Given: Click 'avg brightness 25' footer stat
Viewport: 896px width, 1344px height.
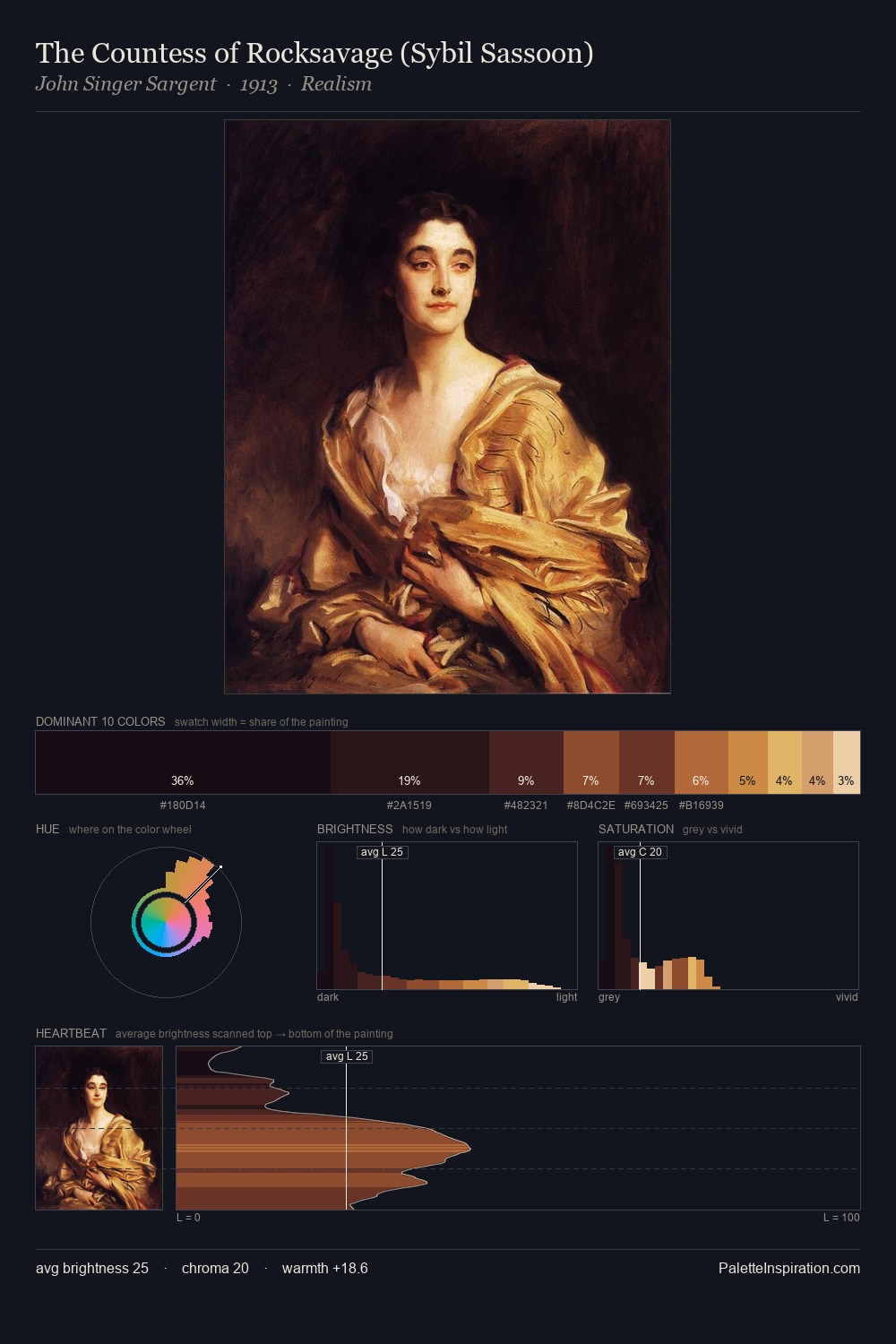Looking at the screenshot, I should [x=92, y=1268].
